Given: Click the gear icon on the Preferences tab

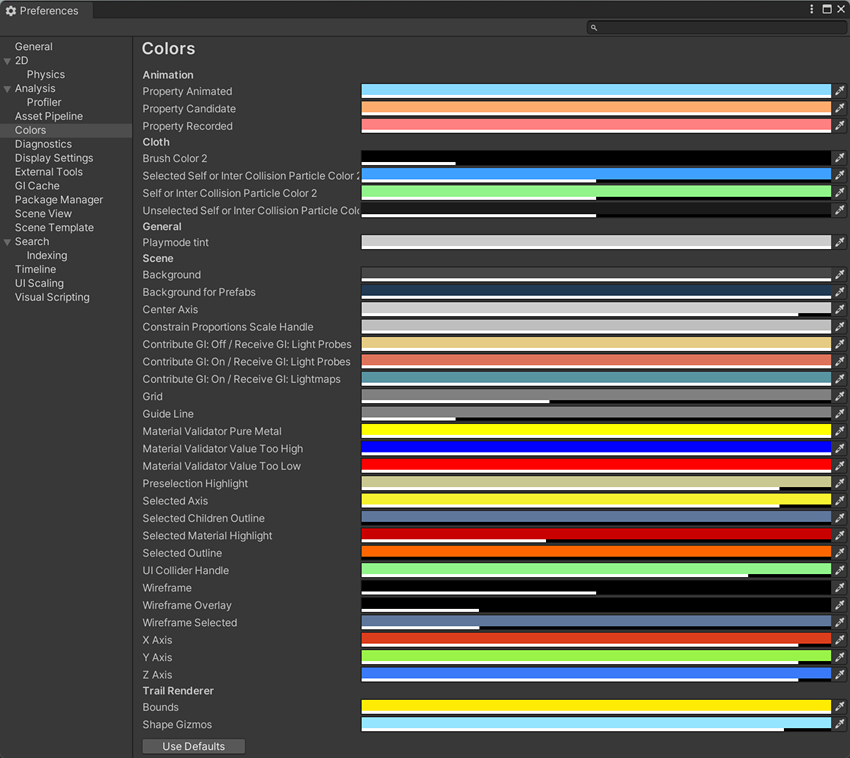Looking at the screenshot, I should coord(11,10).
